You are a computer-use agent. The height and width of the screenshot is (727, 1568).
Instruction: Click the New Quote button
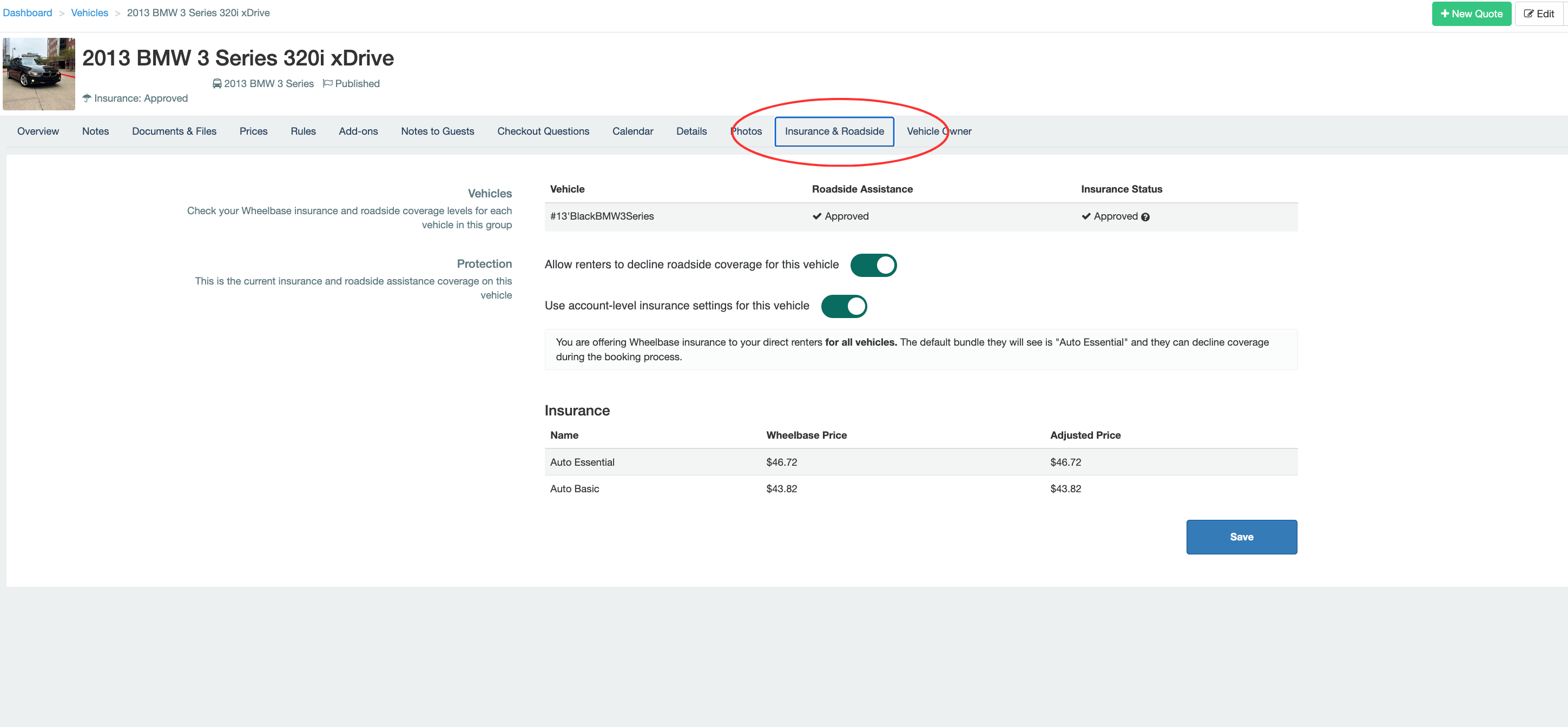point(1471,14)
